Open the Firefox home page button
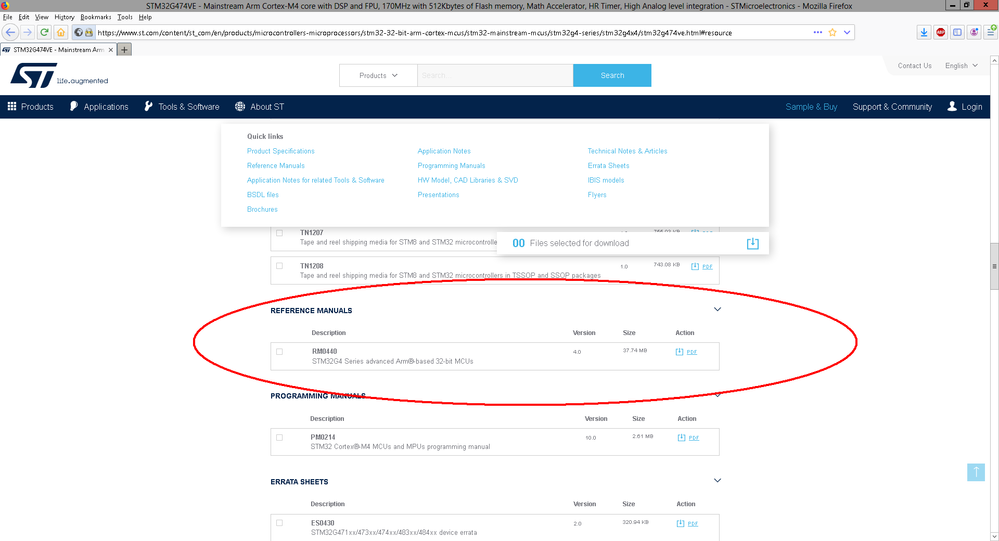 tap(61, 32)
